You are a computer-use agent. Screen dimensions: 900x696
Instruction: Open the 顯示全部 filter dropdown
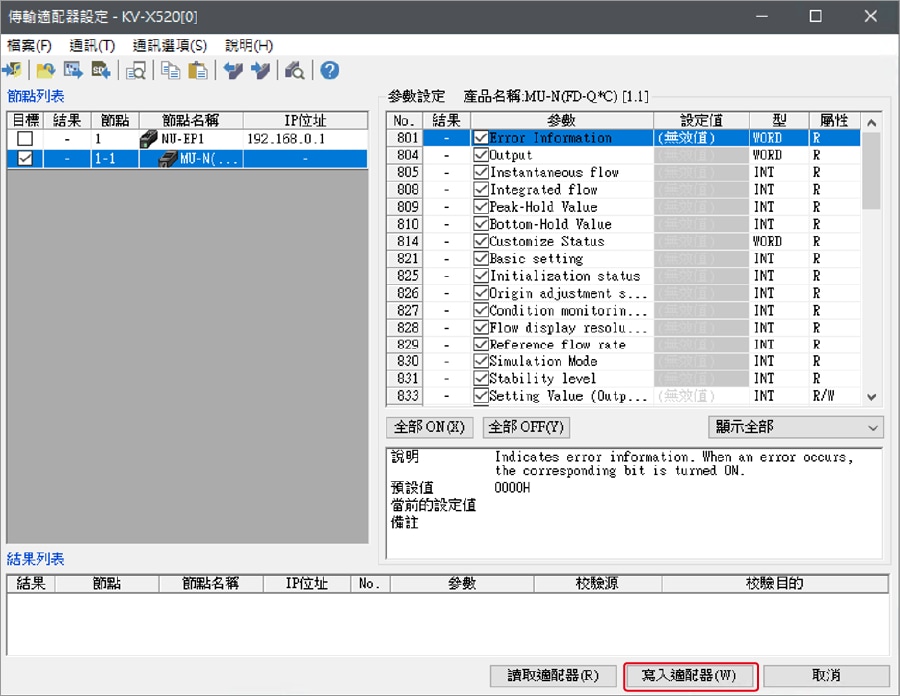point(796,427)
